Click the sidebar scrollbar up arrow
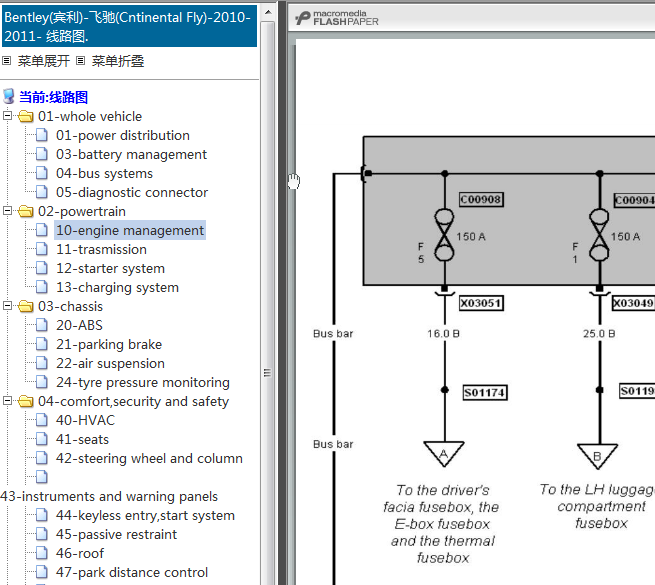Viewport: 655px width, 585px height. point(268,12)
